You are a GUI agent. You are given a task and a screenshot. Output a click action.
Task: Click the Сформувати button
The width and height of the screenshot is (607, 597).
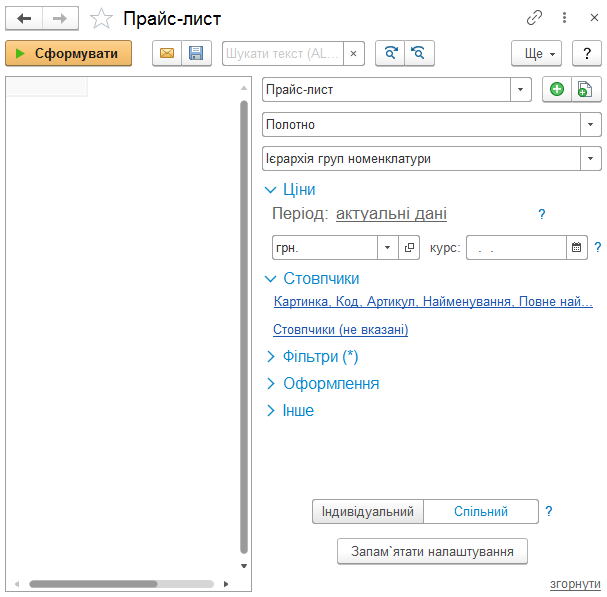[69, 53]
